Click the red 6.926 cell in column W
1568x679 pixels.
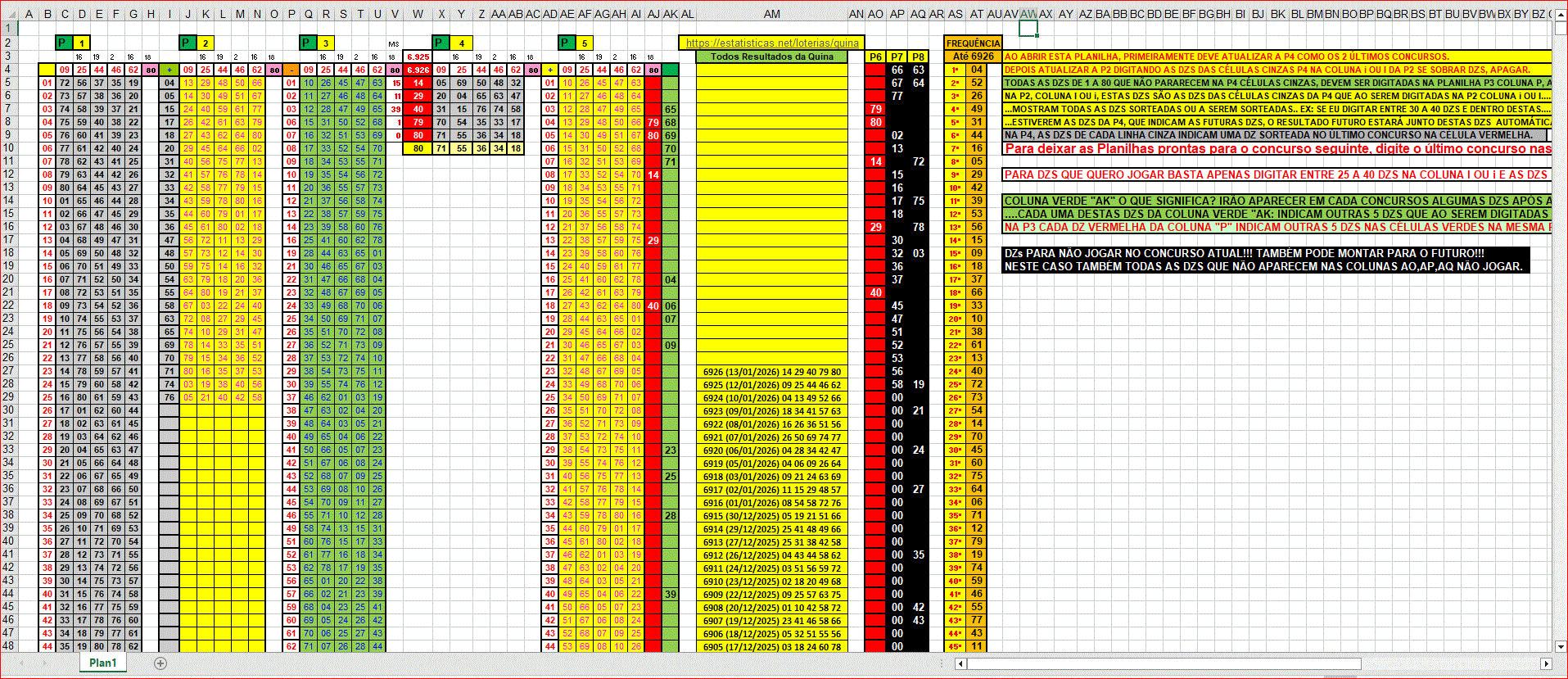coord(418,70)
